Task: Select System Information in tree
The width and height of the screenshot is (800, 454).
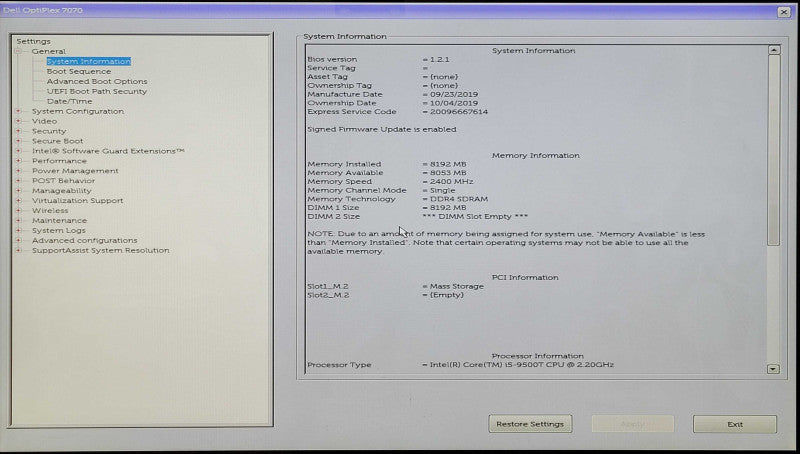Action: tap(89, 61)
